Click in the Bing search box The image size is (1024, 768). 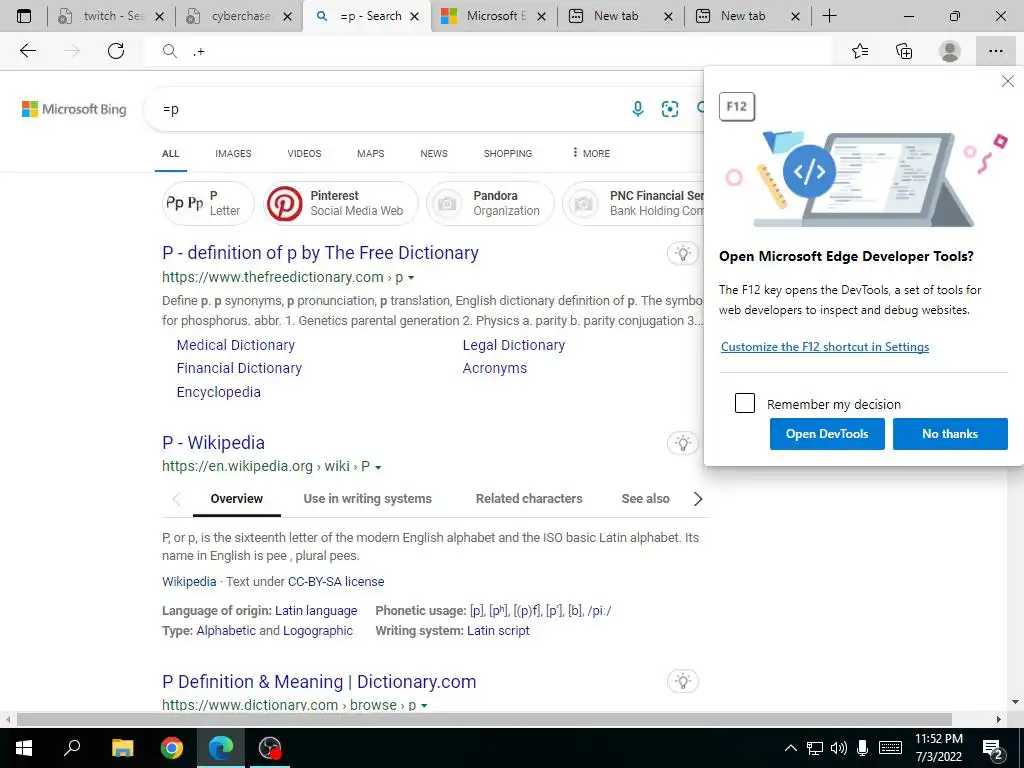coord(392,109)
